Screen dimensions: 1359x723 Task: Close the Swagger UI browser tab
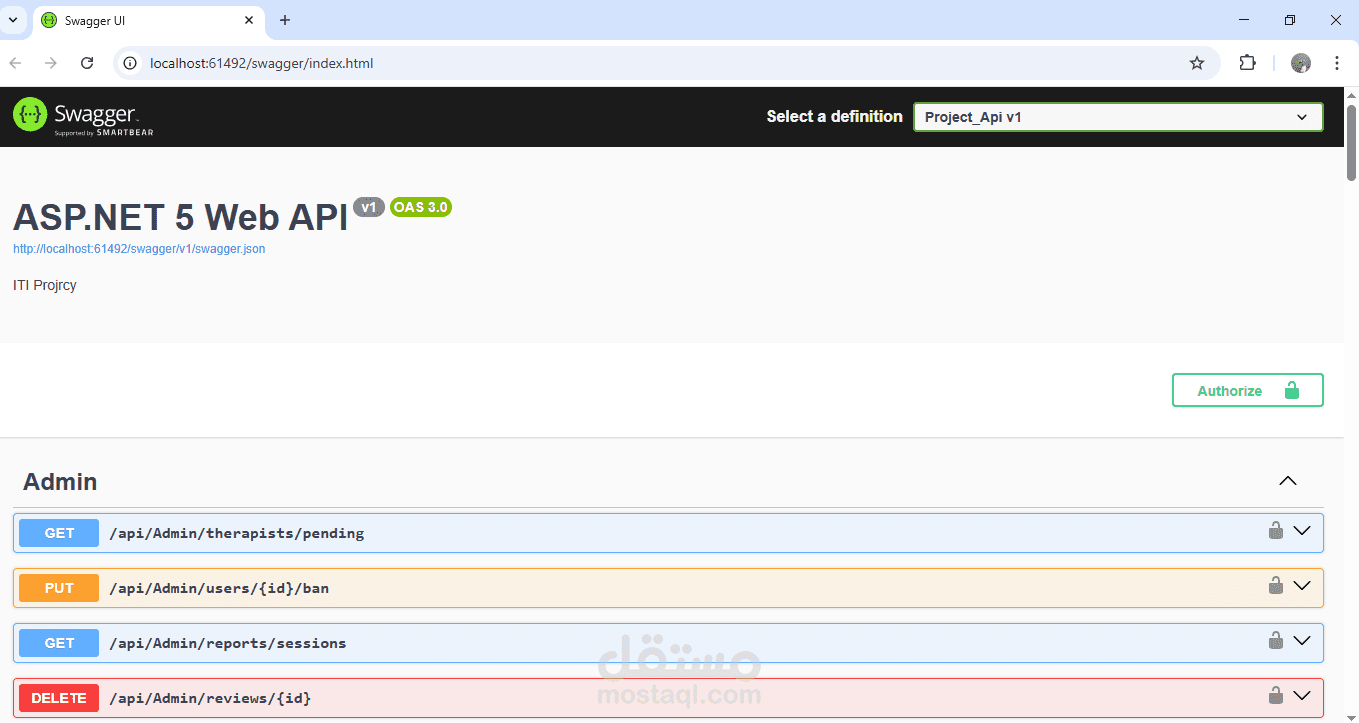click(x=249, y=20)
